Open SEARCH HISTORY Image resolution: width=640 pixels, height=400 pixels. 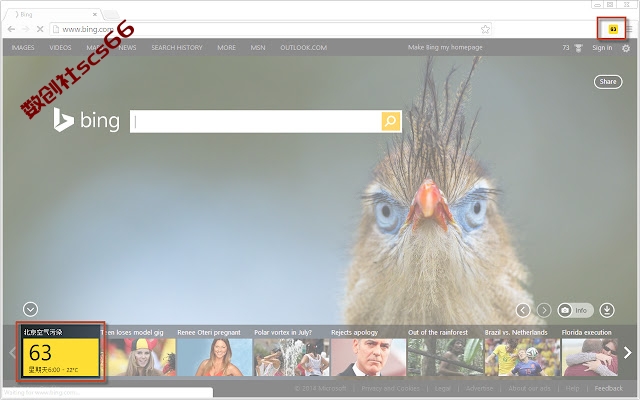[x=177, y=48]
